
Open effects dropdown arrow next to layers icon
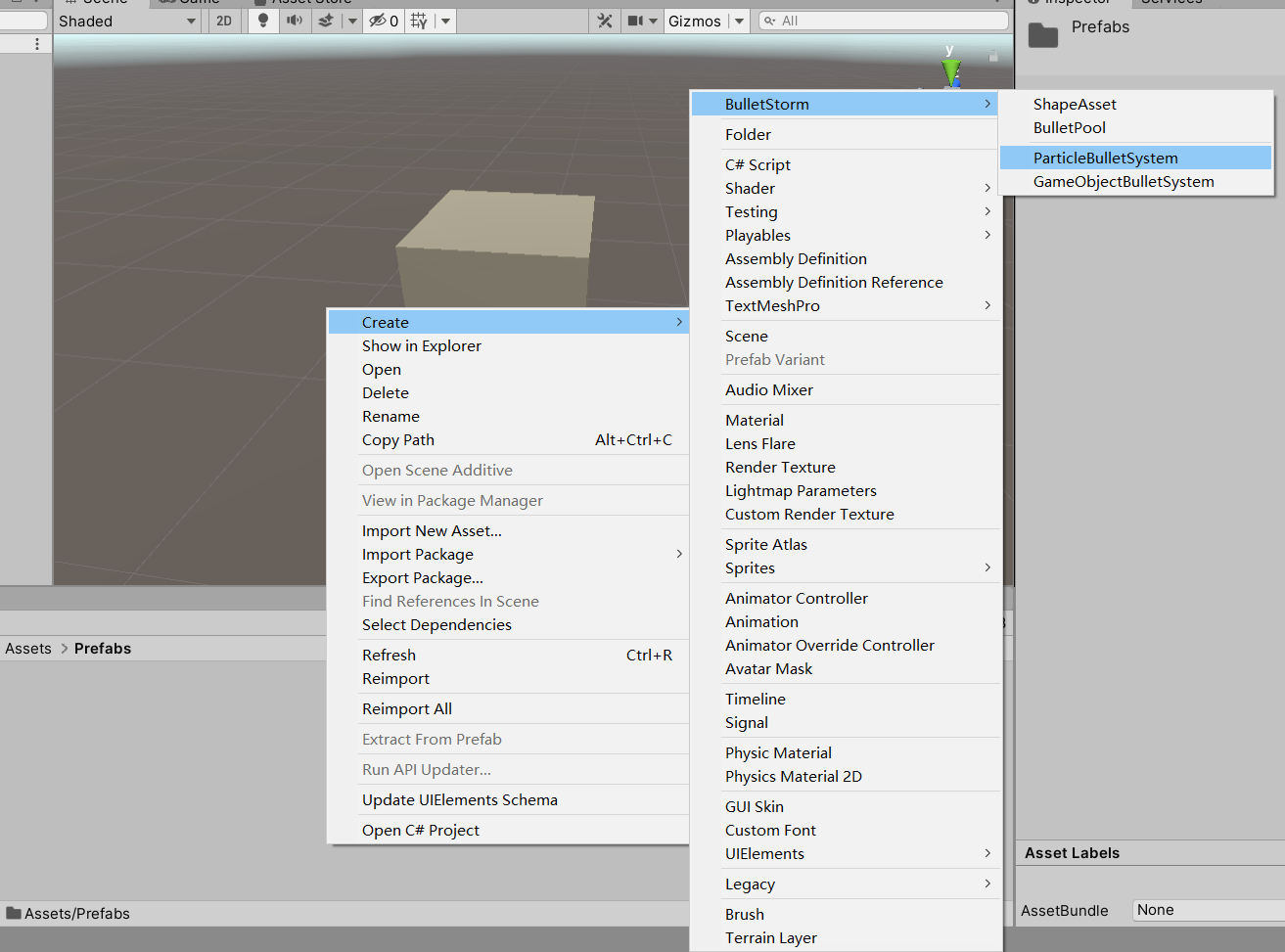click(x=352, y=21)
